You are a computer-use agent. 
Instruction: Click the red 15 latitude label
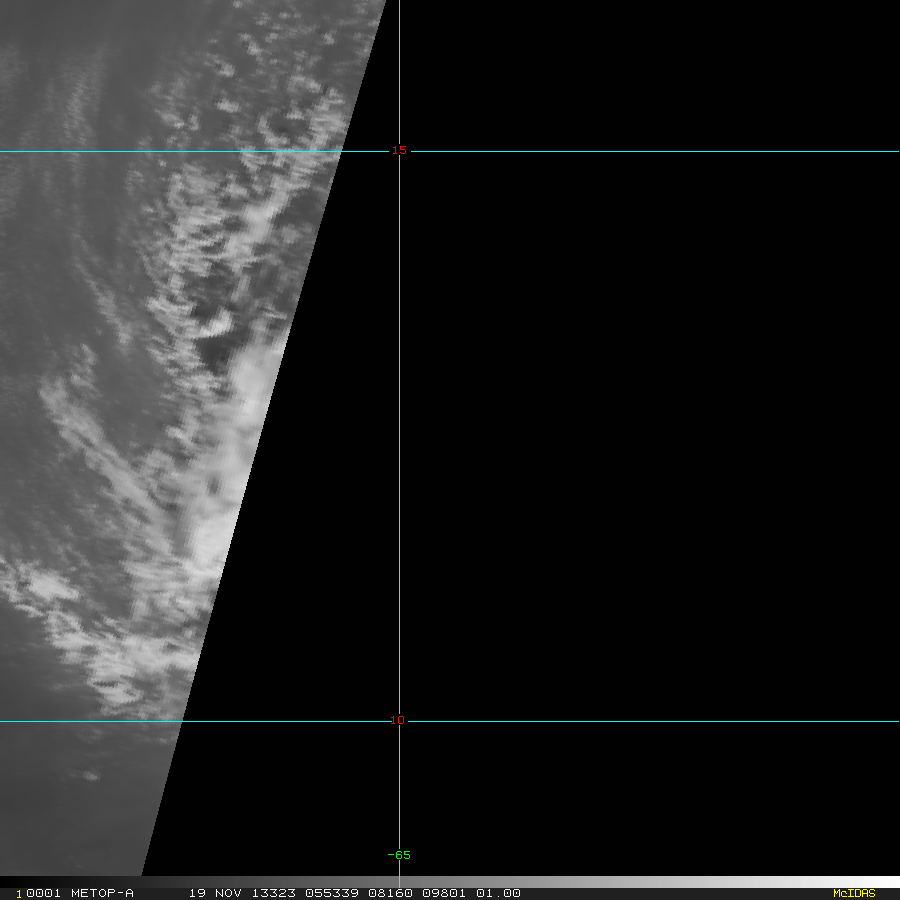click(x=399, y=150)
